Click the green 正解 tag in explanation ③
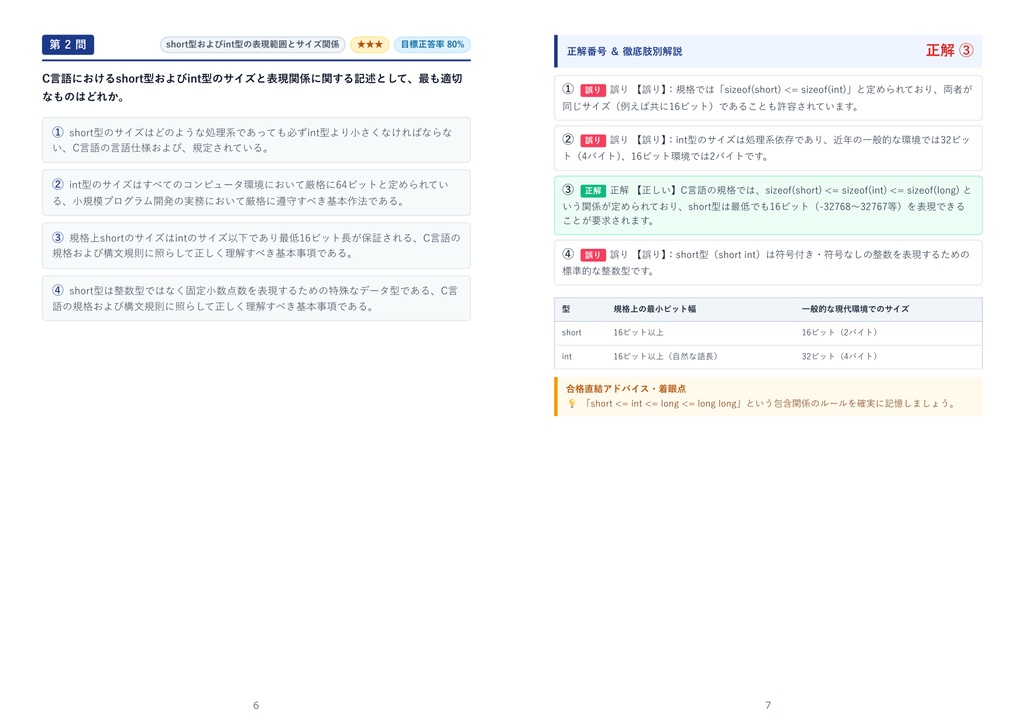Viewport: 1024px width, 727px height. tap(592, 191)
